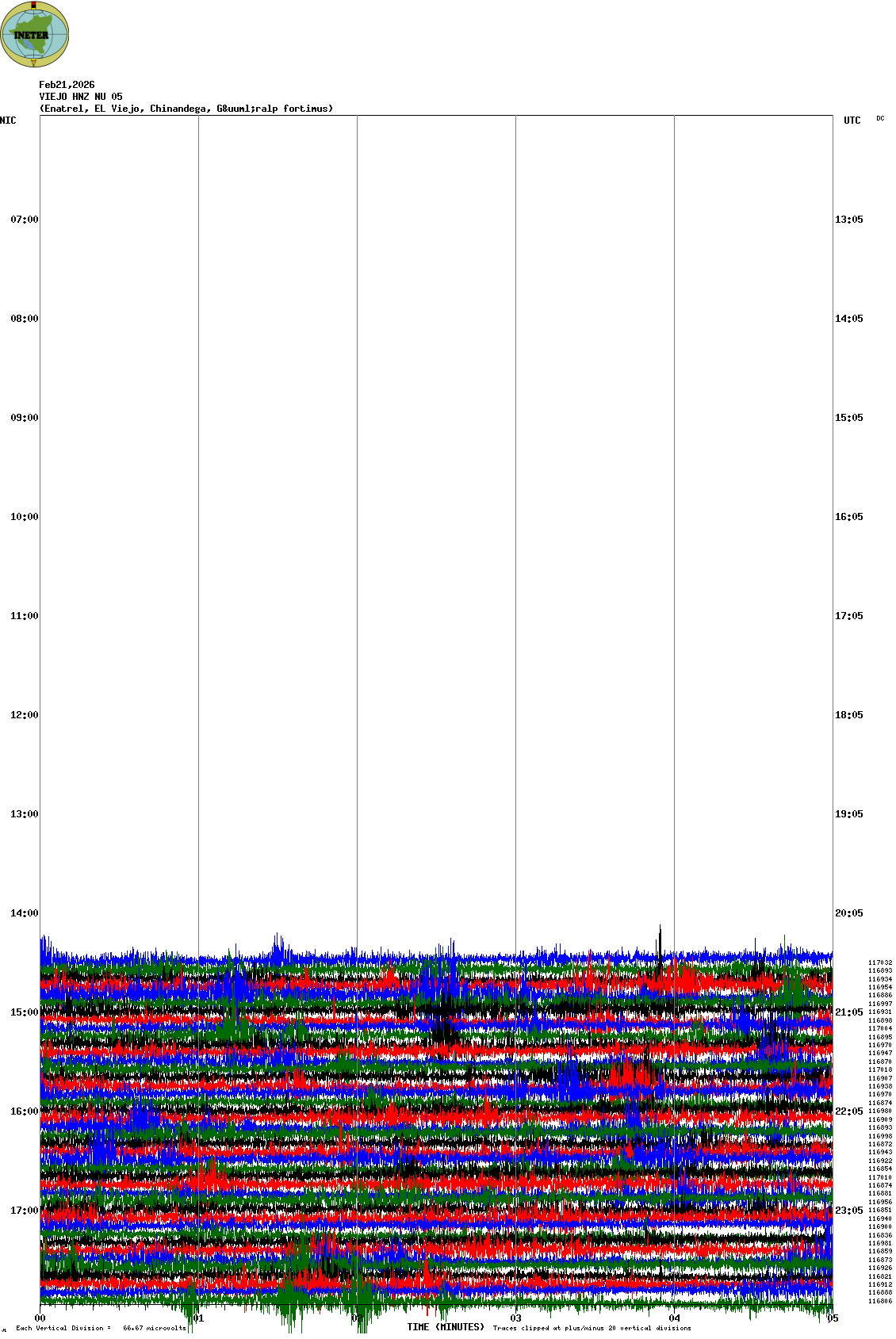Click the Each Vertical Division scale note
This screenshot has width=896, height=1339.
pos(101,1329)
